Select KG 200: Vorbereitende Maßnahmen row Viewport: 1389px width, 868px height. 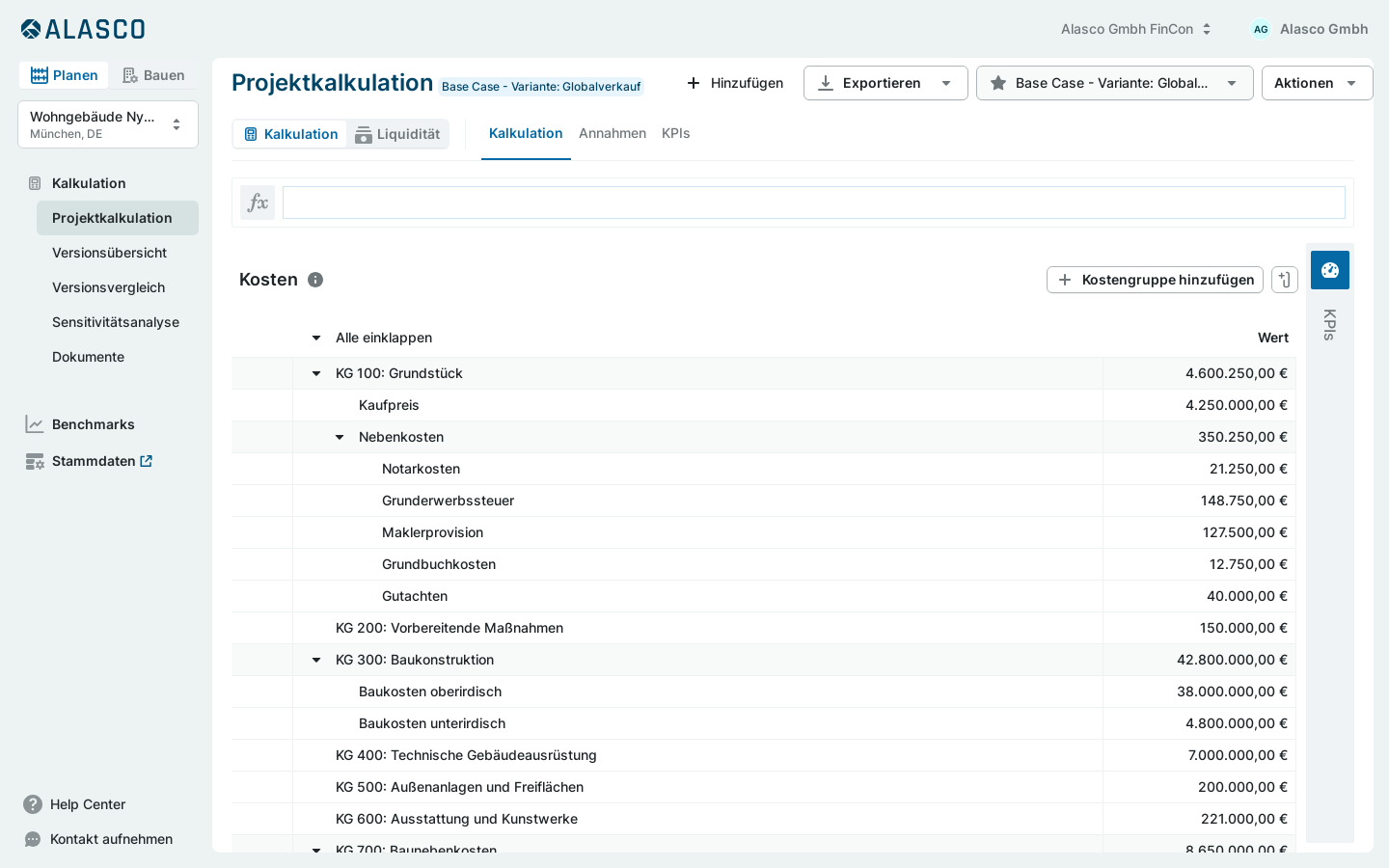pyautogui.click(x=764, y=628)
